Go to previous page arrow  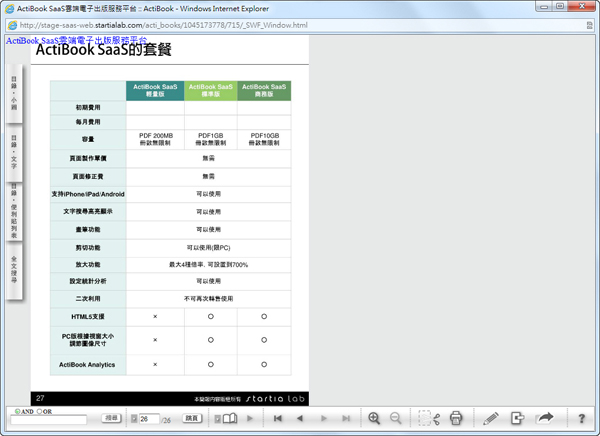[x=300, y=418]
